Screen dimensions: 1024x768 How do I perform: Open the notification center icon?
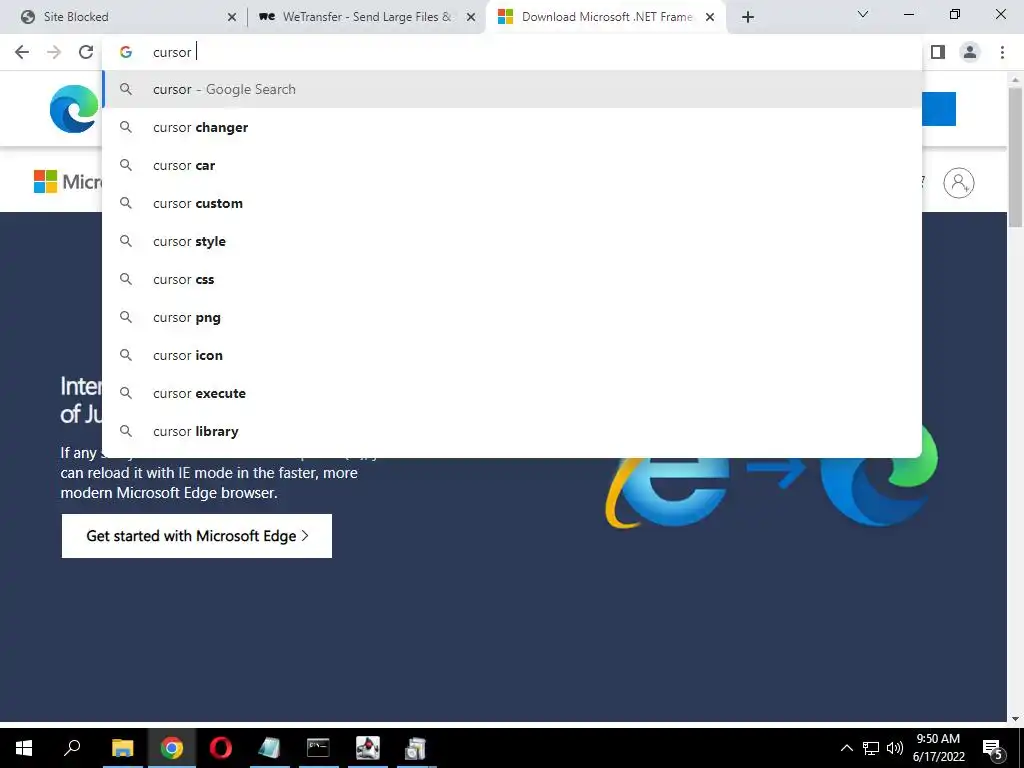click(x=993, y=748)
